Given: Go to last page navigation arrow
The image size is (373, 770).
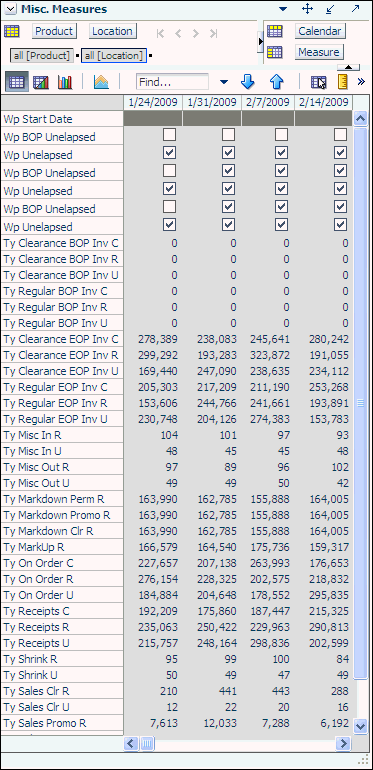Looking at the screenshot, I should pos(213,33).
